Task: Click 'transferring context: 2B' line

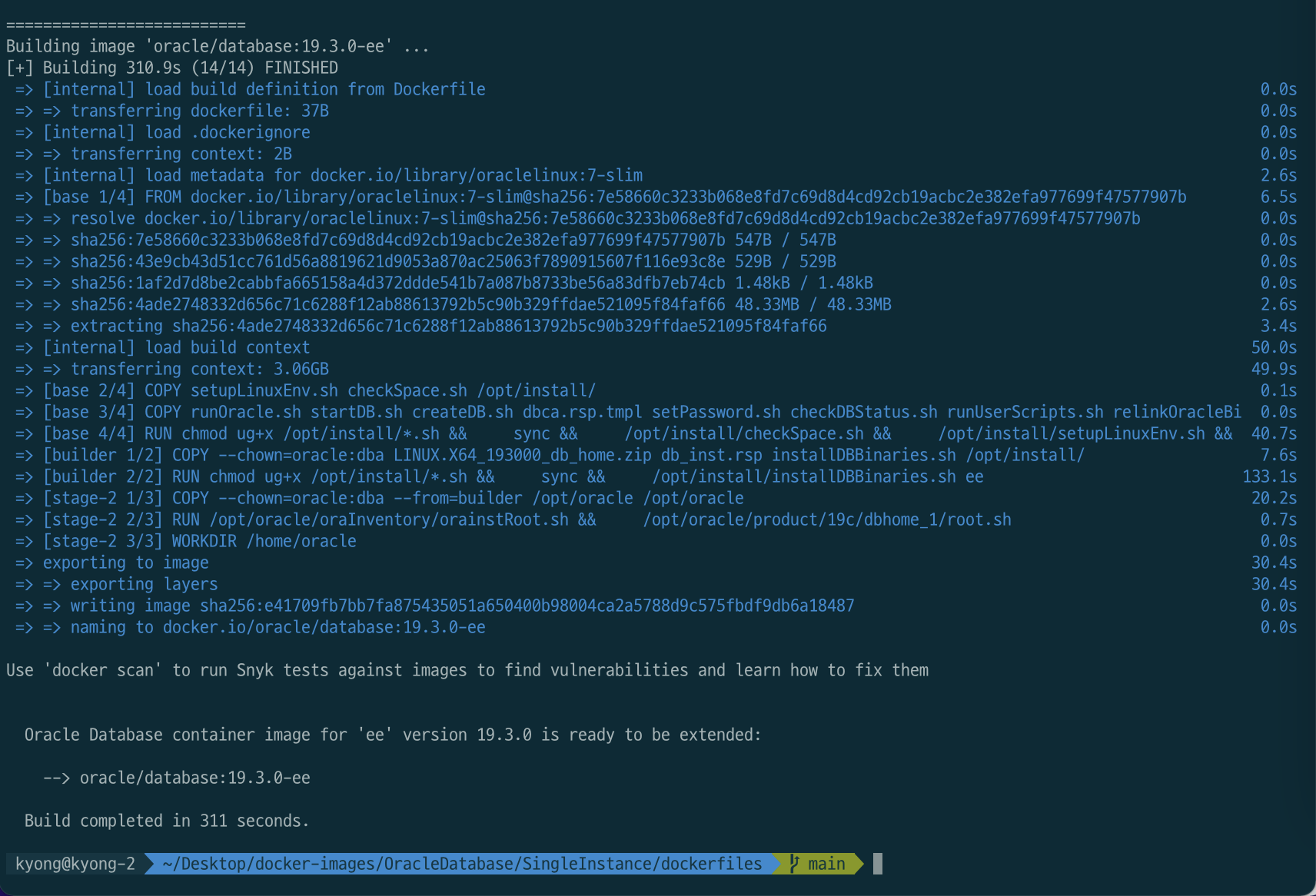Action: [x=154, y=154]
